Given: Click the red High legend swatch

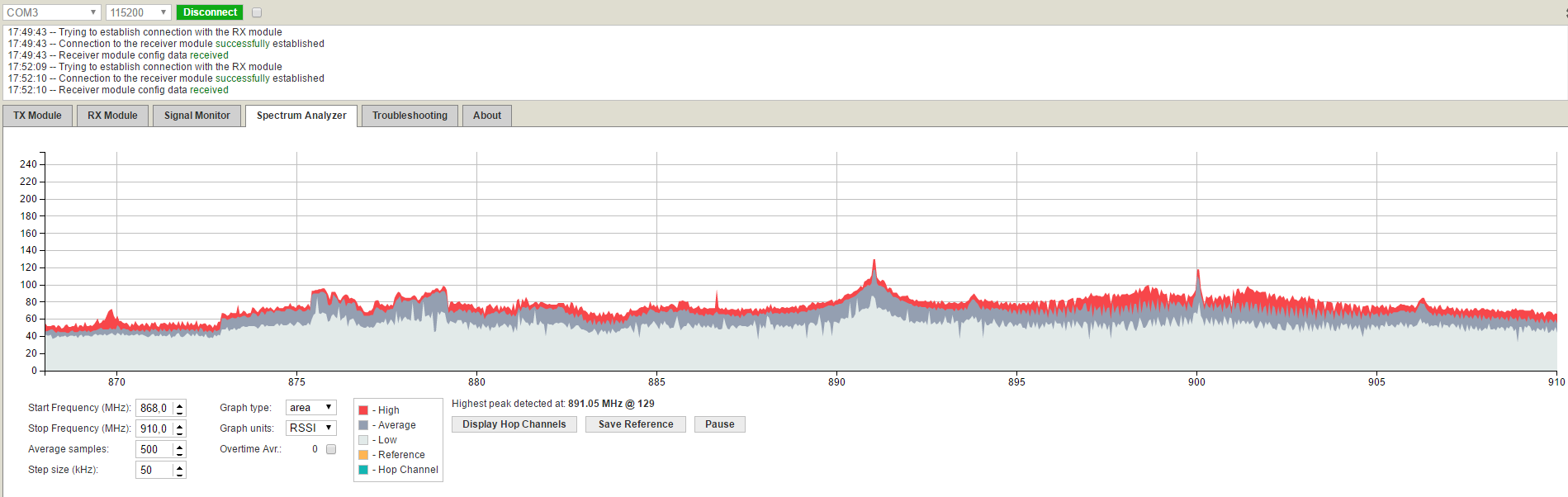Looking at the screenshot, I should tap(363, 410).
